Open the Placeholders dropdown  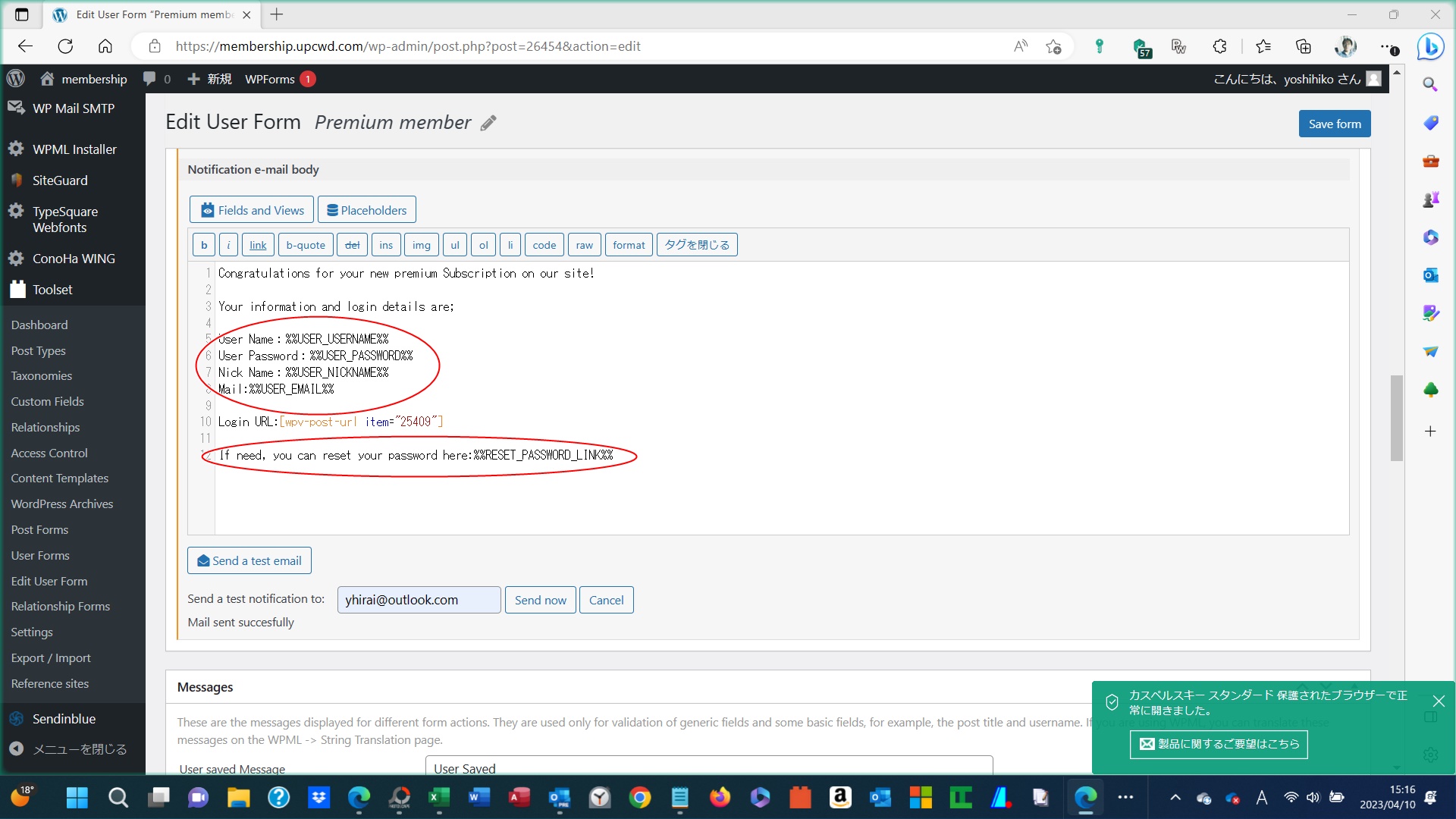pyautogui.click(x=366, y=210)
